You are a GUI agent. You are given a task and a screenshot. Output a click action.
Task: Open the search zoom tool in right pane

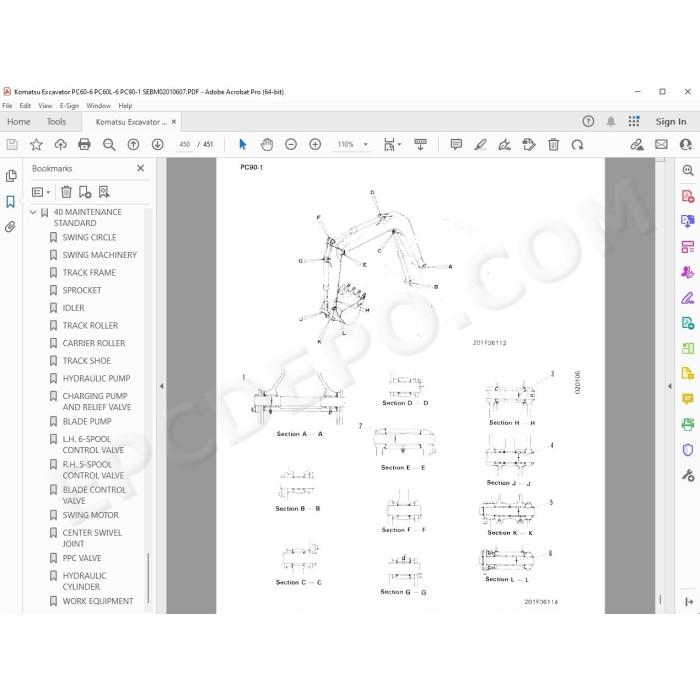coord(688,170)
